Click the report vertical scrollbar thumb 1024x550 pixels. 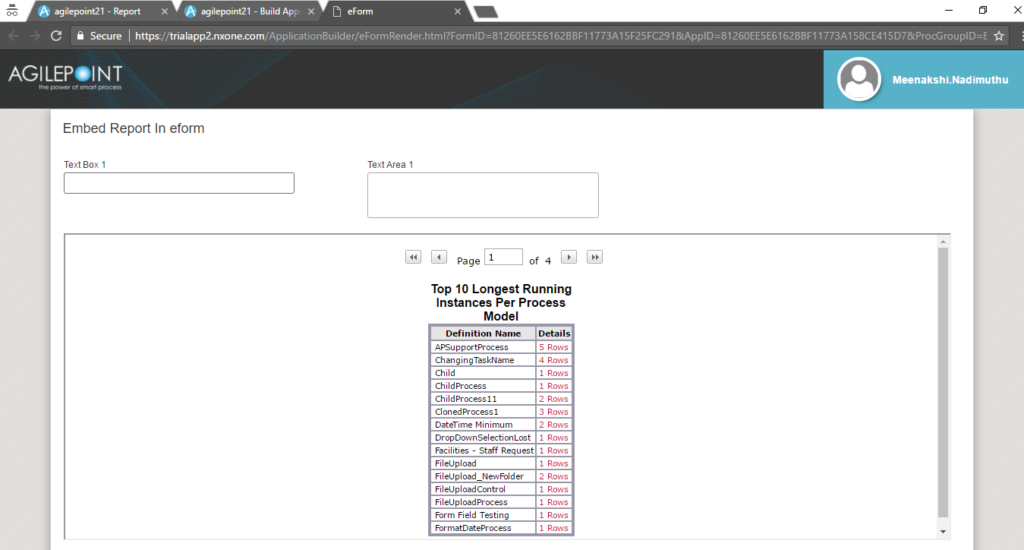pos(943,382)
